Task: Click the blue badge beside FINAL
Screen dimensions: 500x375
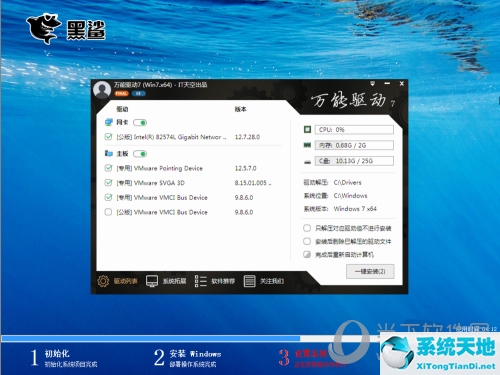Action: pos(138,94)
